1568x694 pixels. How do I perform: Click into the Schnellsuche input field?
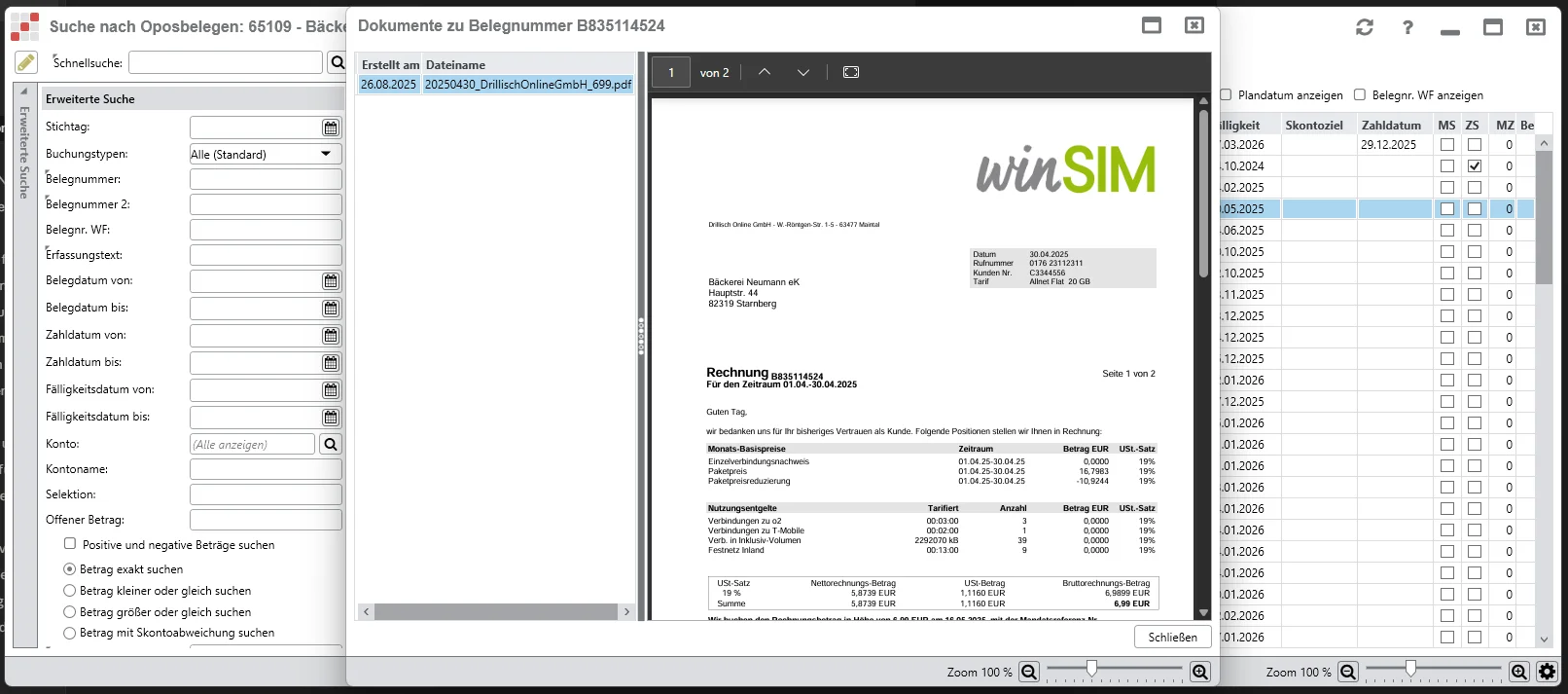(x=226, y=62)
